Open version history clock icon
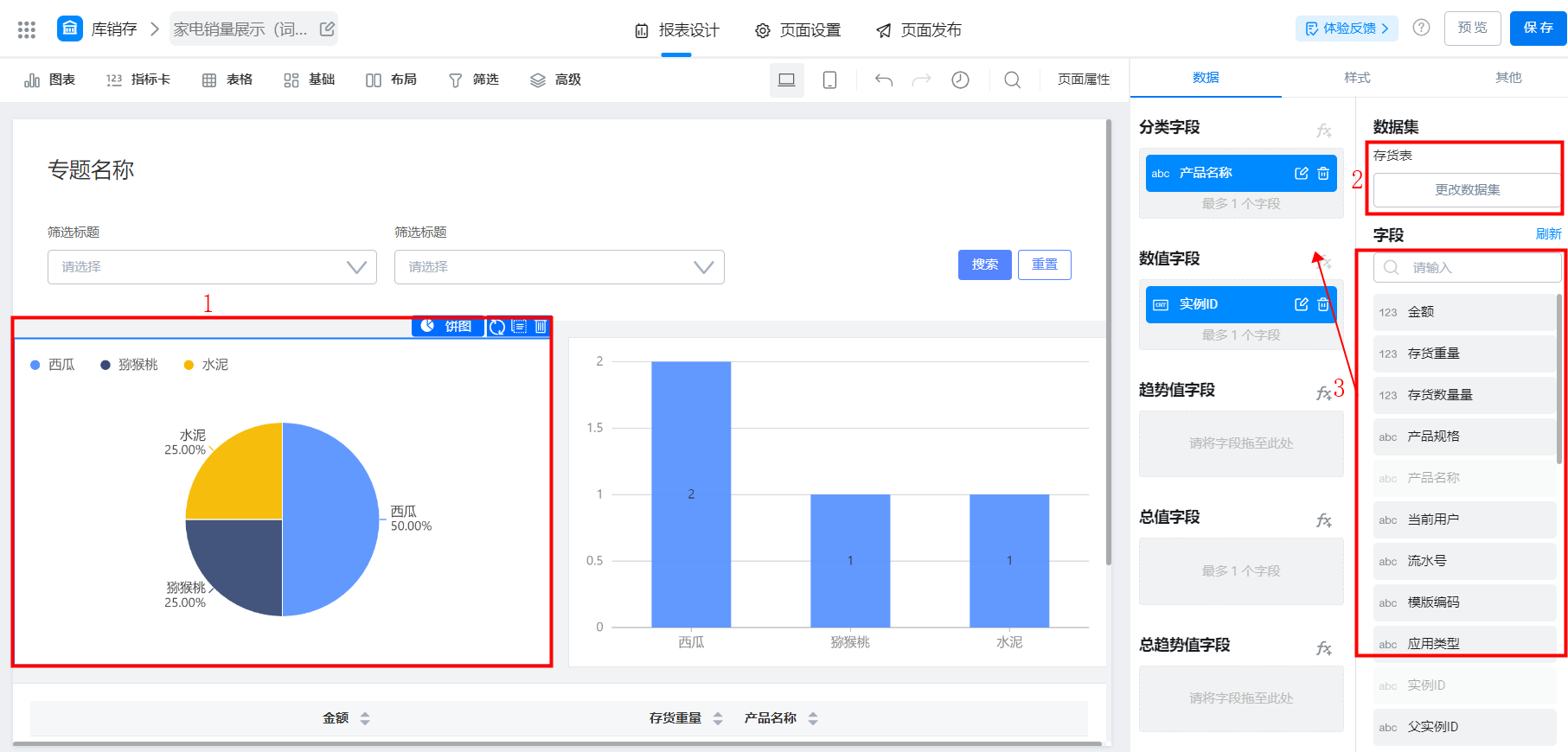The width and height of the screenshot is (1568, 752). (x=960, y=80)
